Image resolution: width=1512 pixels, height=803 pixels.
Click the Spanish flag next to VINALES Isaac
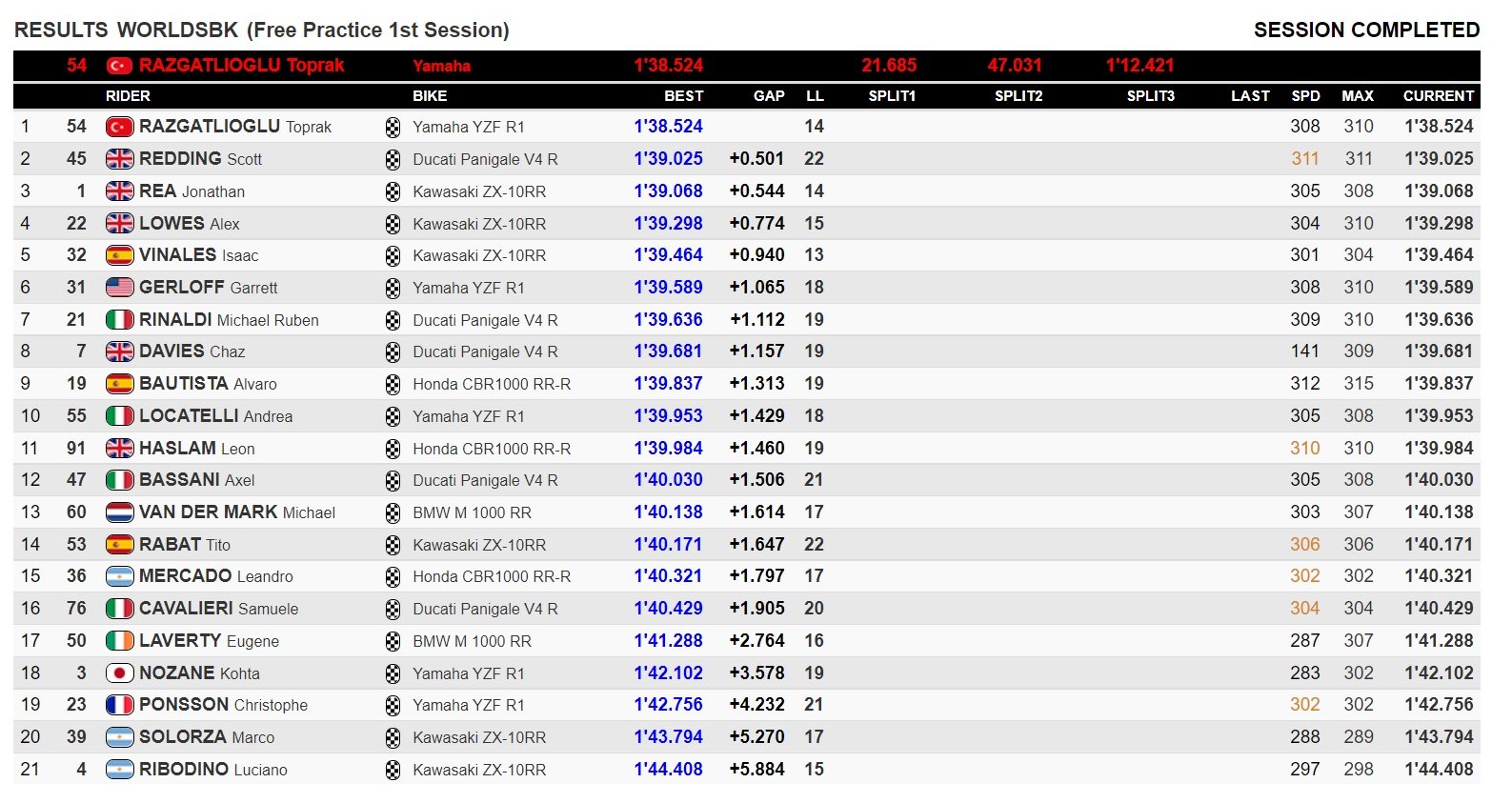pyautogui.click(x=119, y=255)
